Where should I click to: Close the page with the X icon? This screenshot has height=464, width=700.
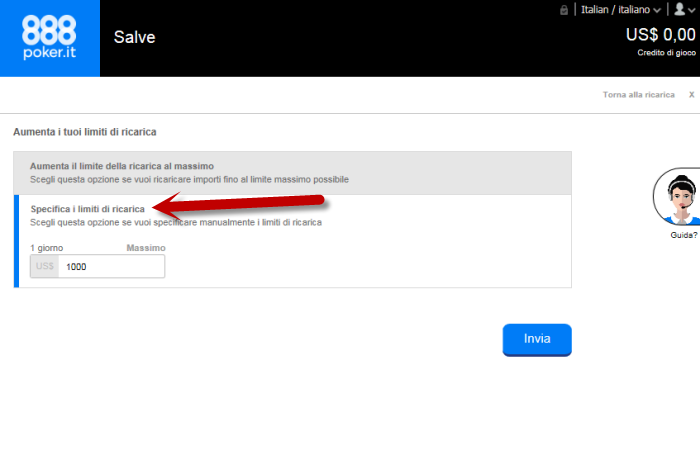[x=691, y=95]
